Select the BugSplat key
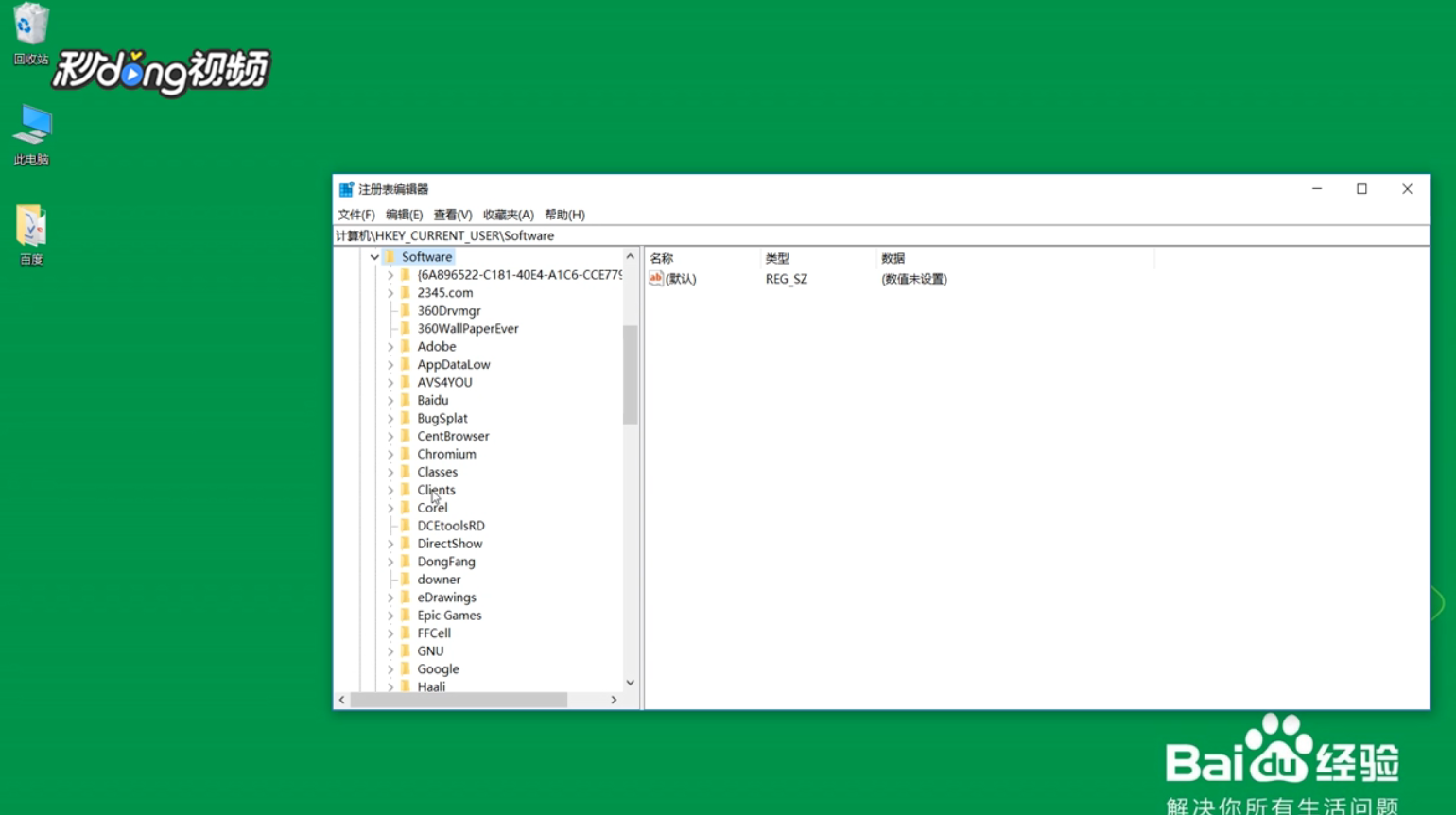The width and height of the screenshot is (1456, 815). tap(442, 419)
